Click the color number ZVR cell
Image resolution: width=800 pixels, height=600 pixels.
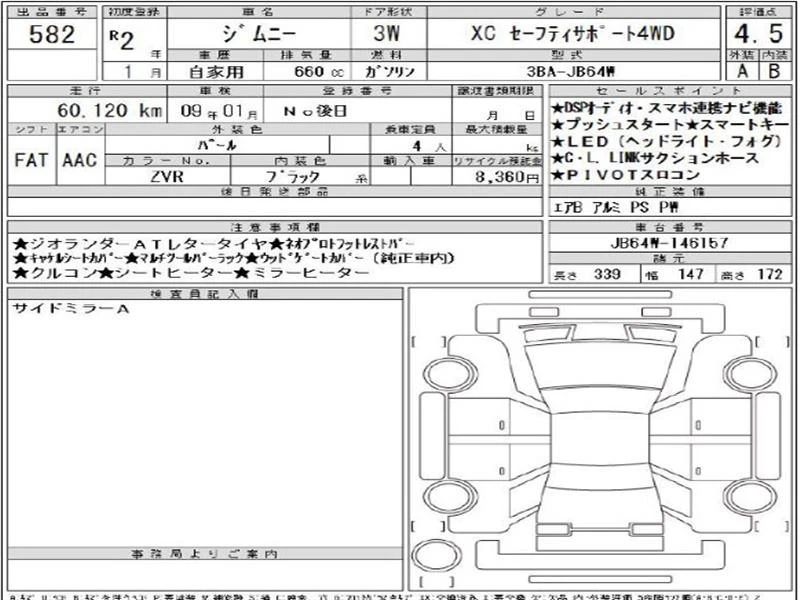pyautogui.click(x=167, y=177)
